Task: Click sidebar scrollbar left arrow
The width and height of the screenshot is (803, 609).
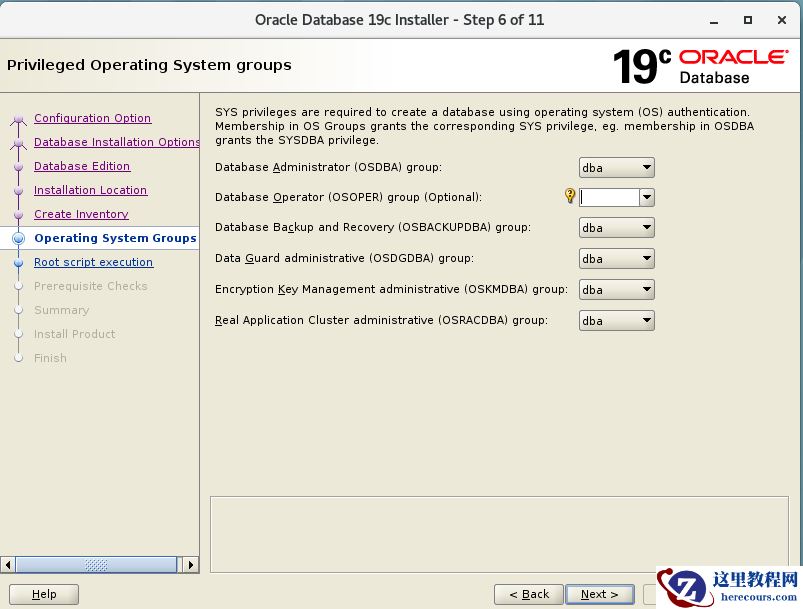Action: [8, 565]
